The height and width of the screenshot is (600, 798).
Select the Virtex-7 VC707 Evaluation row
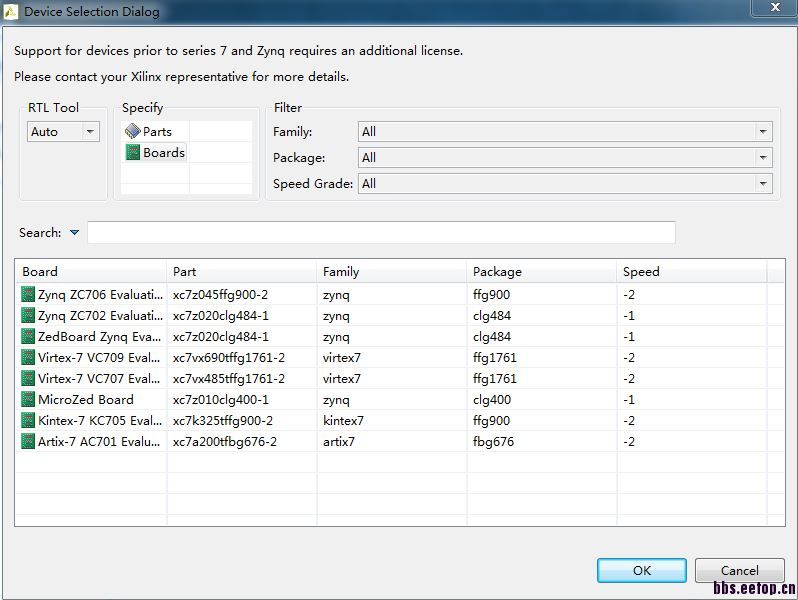click(x=400, y=379)
